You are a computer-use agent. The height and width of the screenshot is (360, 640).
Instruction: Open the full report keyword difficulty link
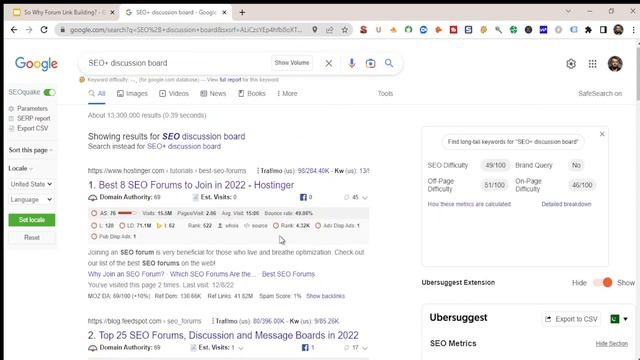[230, 80]
